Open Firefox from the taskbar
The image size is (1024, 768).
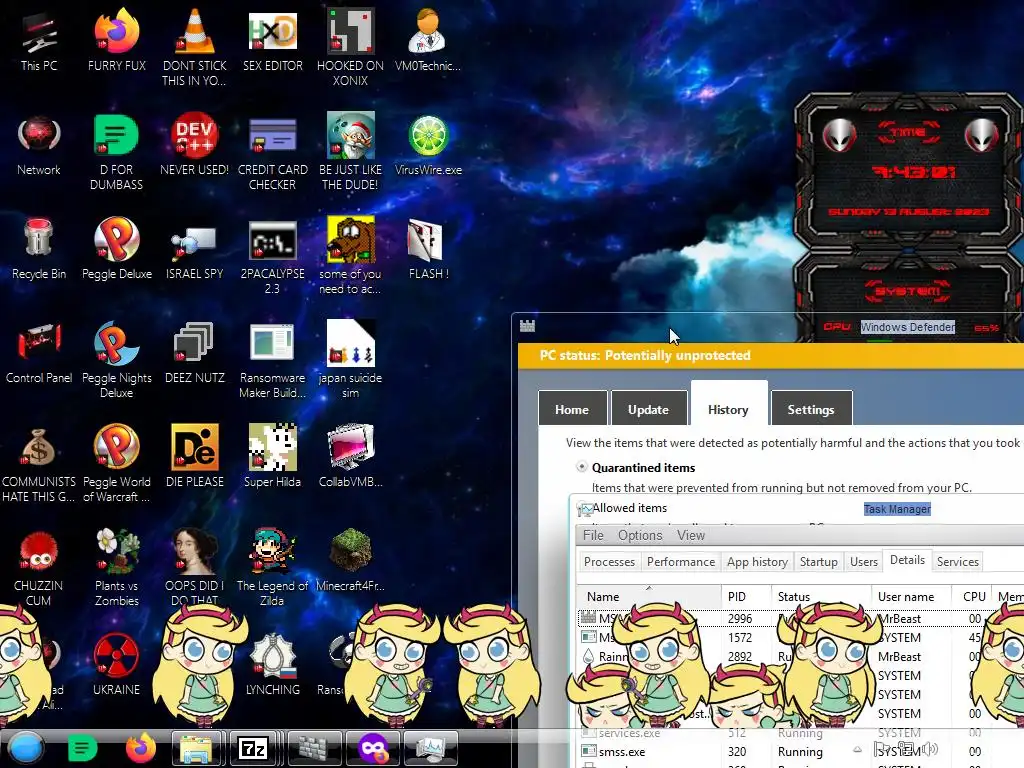[140, 748]
